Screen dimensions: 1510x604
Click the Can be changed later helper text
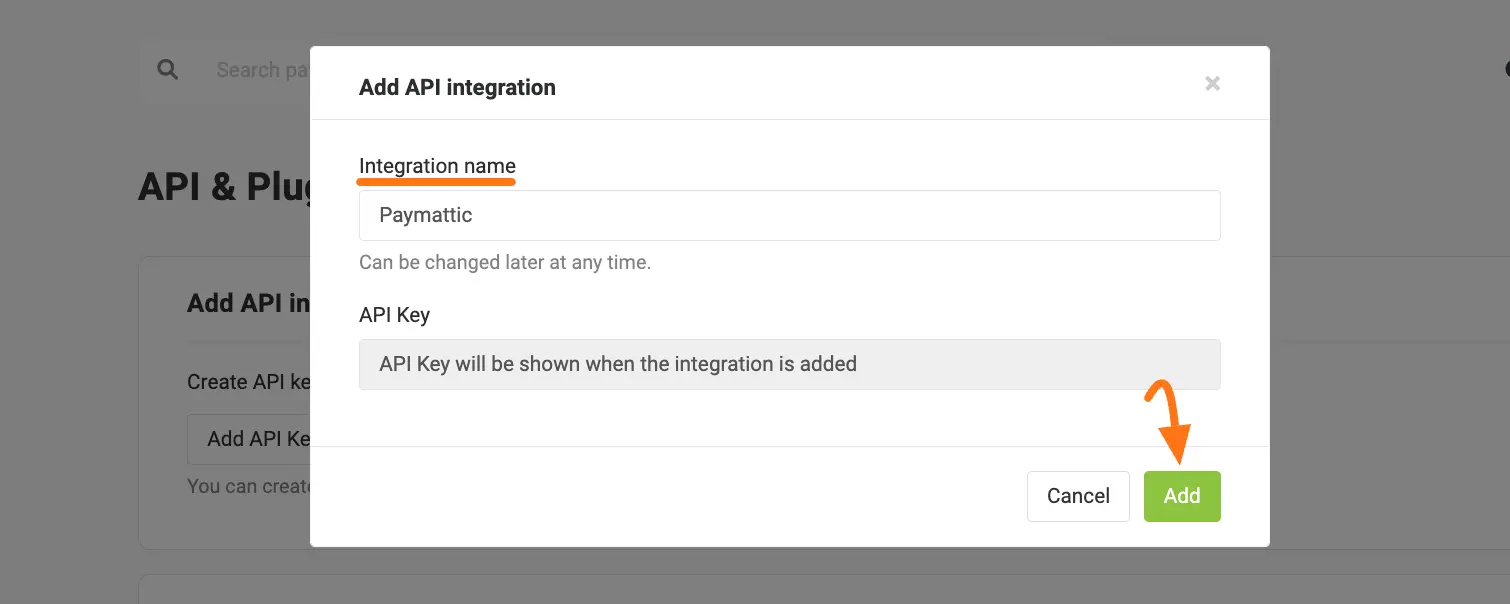(x=504, y=262)
